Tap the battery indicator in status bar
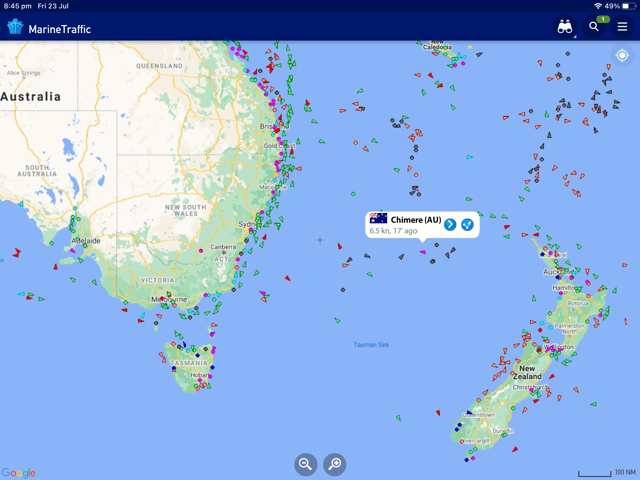The width and height of the screenshot is (640, 480). coord(626,6)
